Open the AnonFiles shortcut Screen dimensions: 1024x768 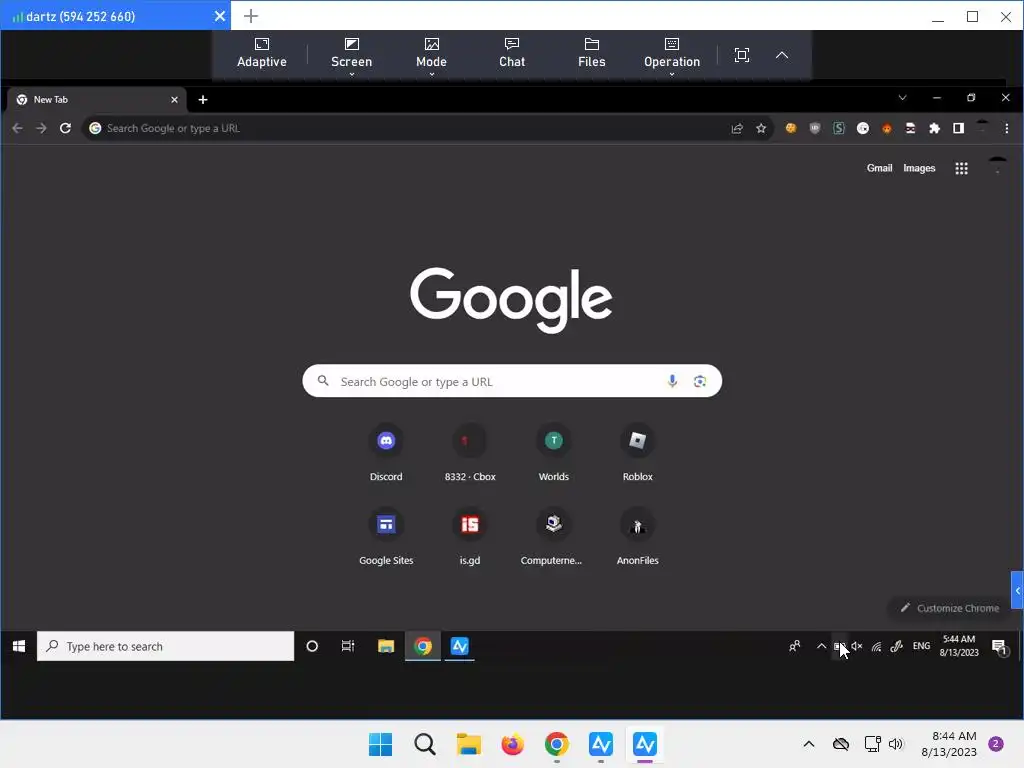pos(637,536)
